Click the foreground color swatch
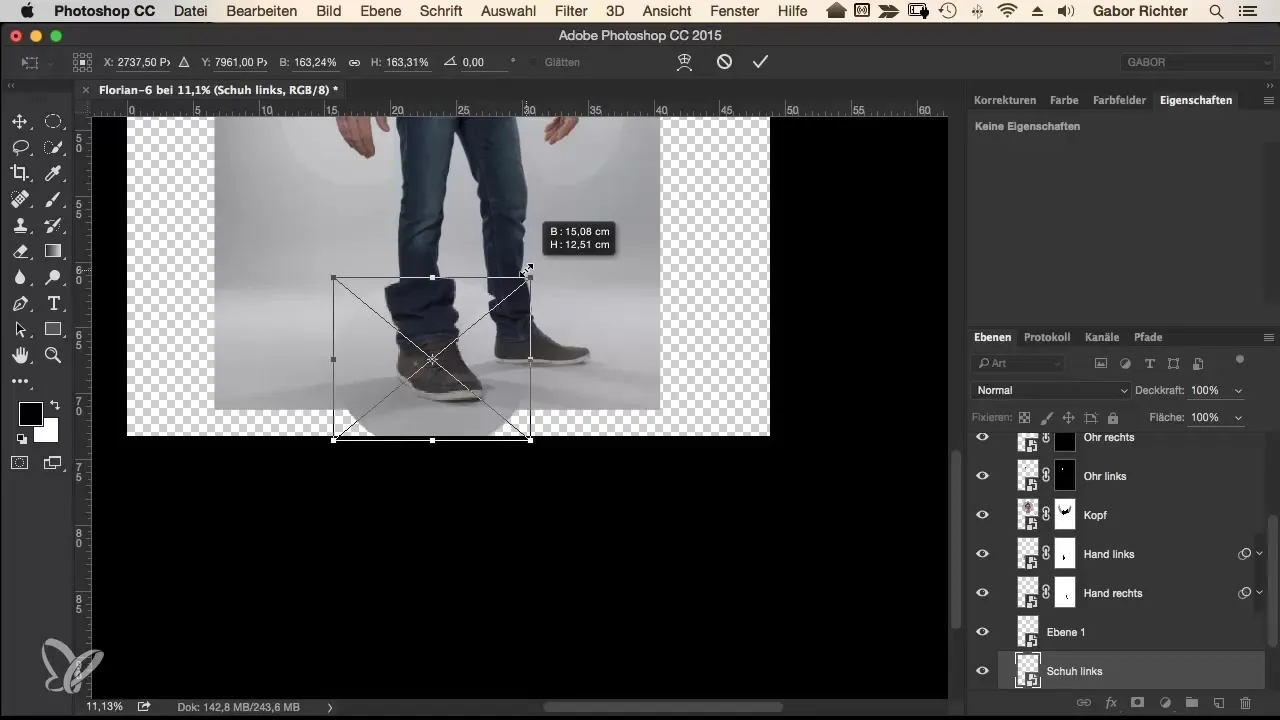 coord(30,413)
